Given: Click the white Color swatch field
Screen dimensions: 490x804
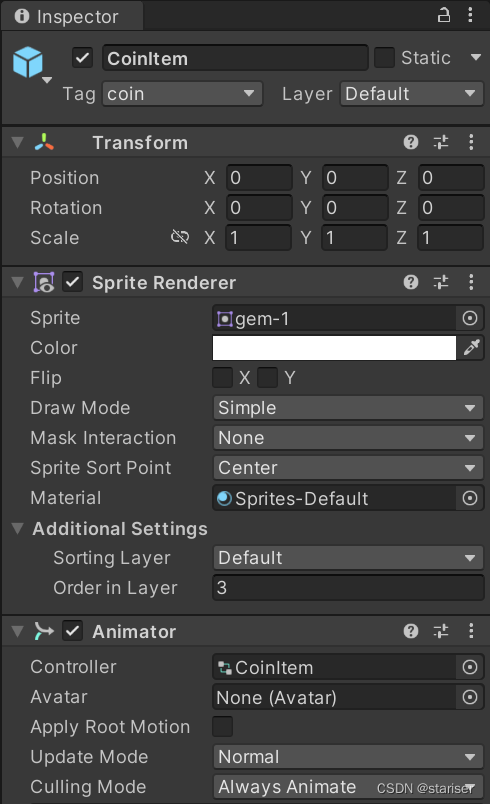Looking at the screenshot, I should 334,348.
